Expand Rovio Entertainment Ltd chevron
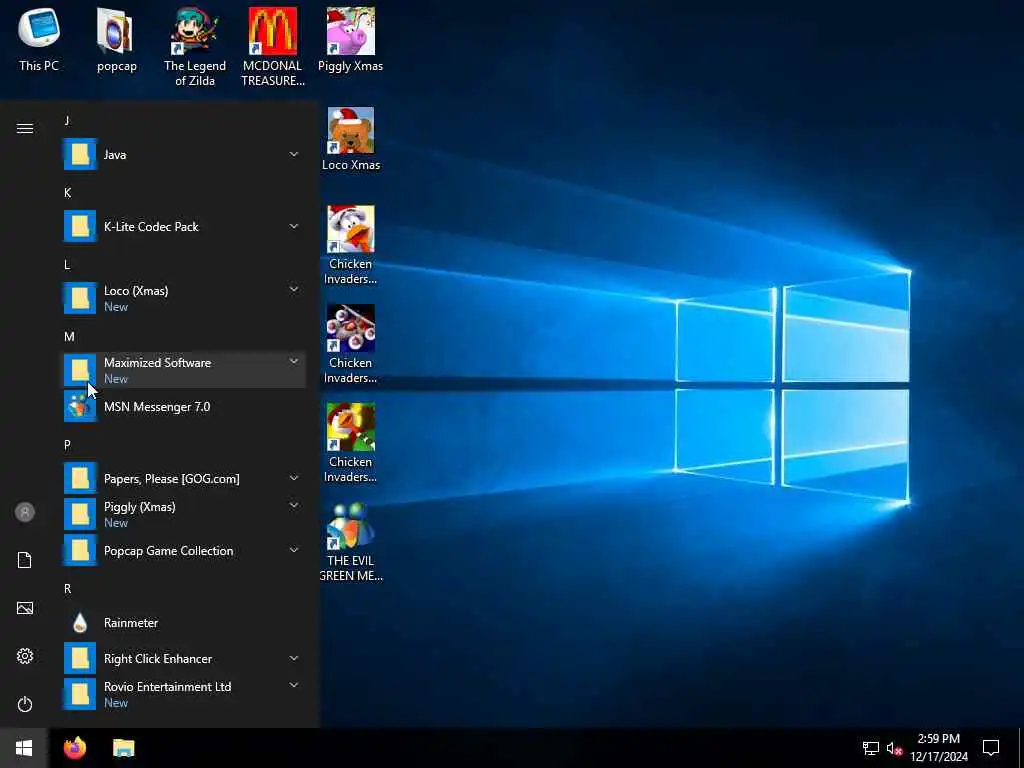 [294, 685]
